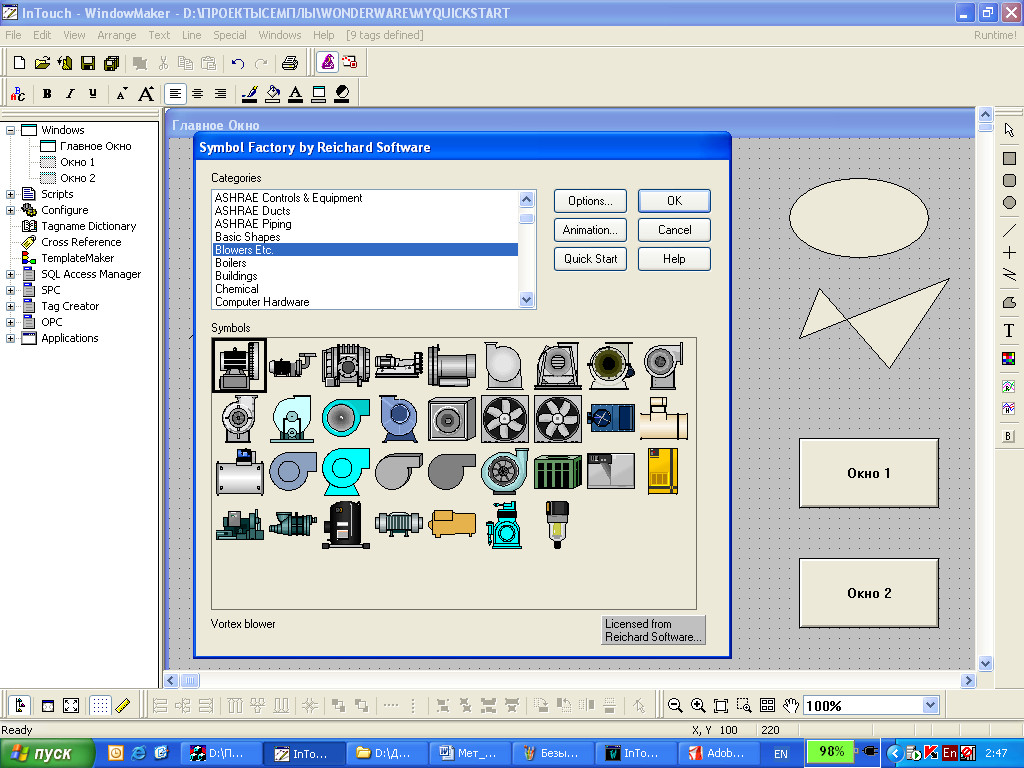Click the Help button in dialog

point(674,259)
